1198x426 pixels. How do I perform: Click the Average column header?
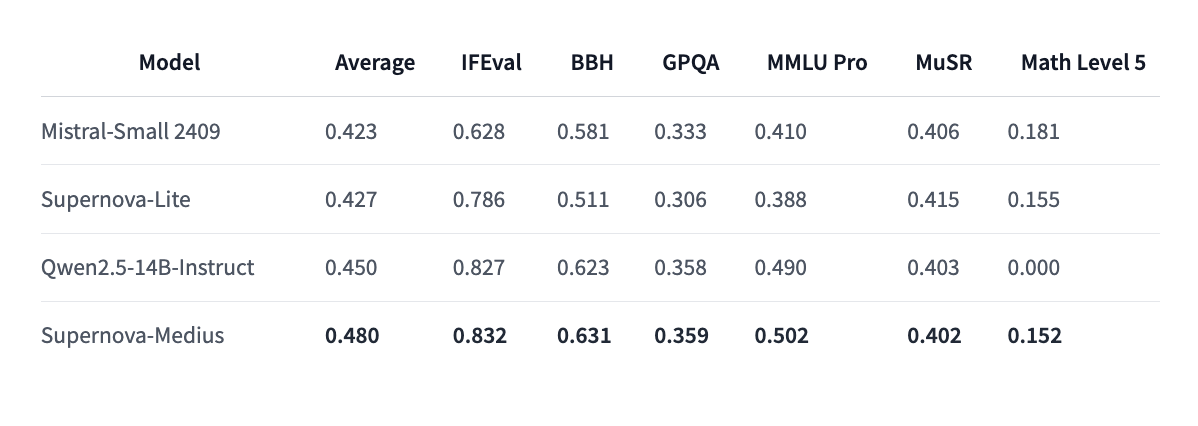375,63
